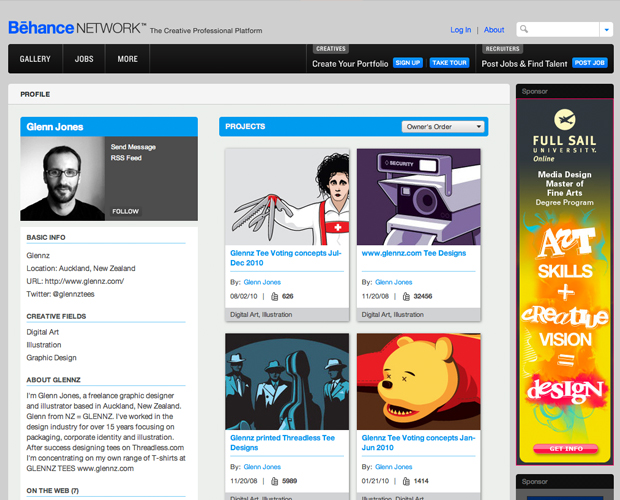620x500 pixels.
Task: Click Glenn Jones profile photo
Action: point(62,179)
